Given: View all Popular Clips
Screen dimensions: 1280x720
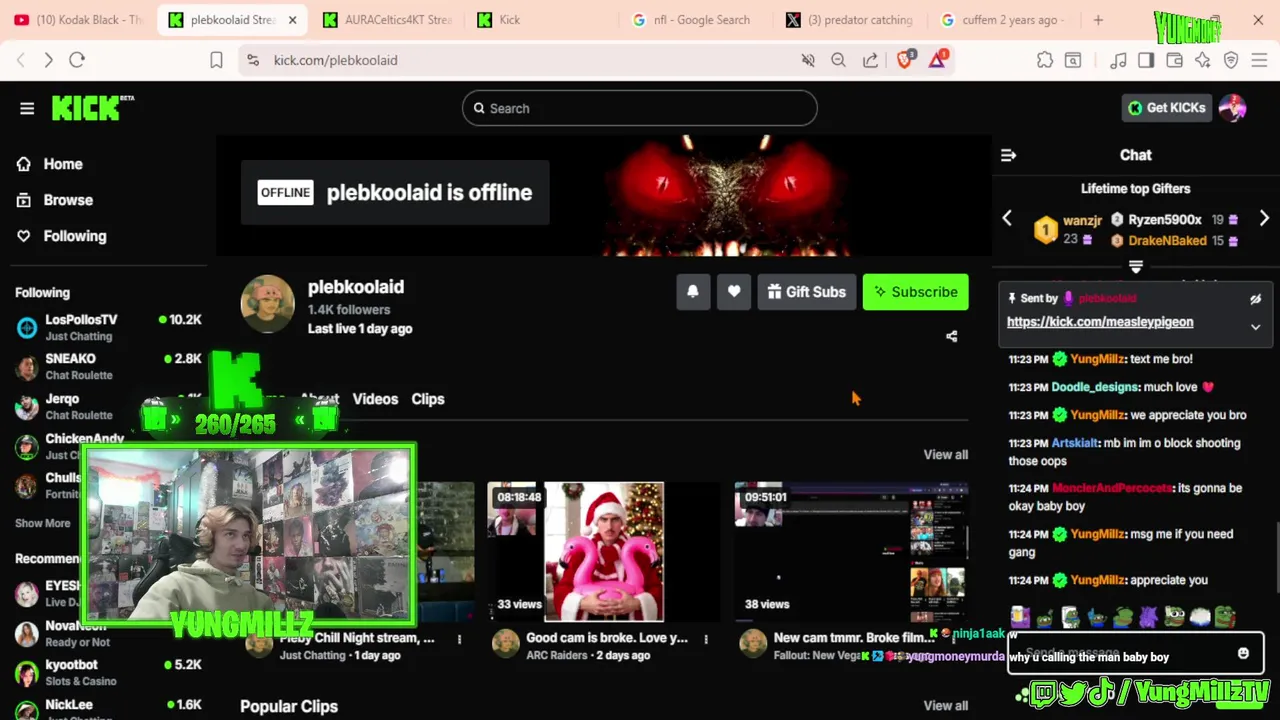Looking at the screenshot, I should click(x=946, y=706).
